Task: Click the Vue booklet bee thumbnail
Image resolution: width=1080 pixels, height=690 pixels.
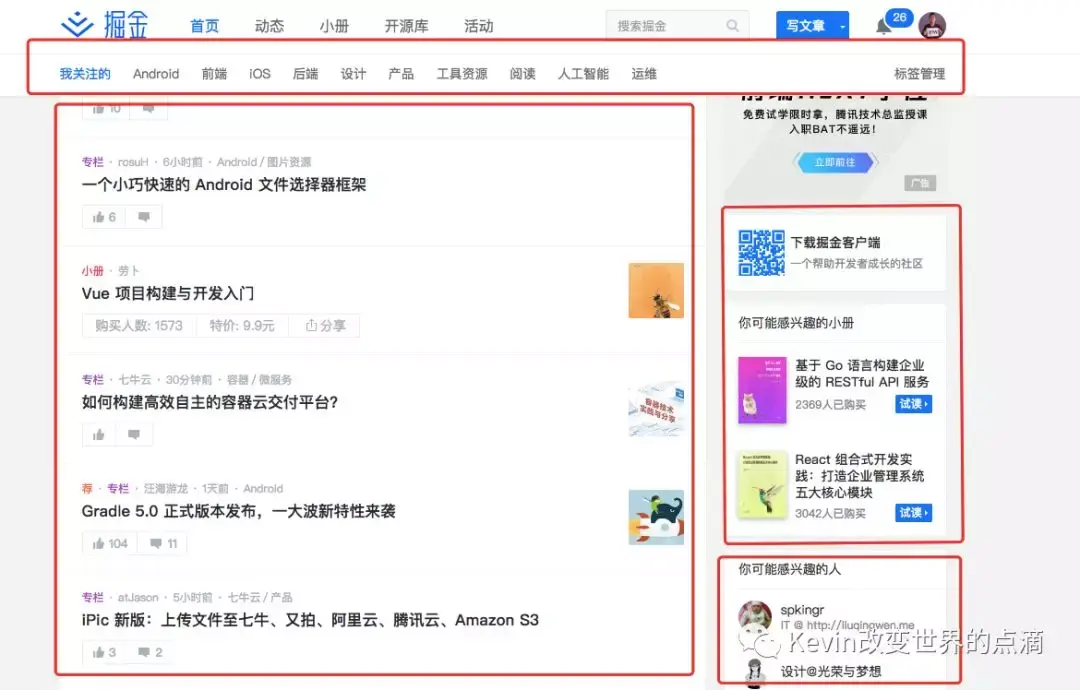Action: [656, 290]
